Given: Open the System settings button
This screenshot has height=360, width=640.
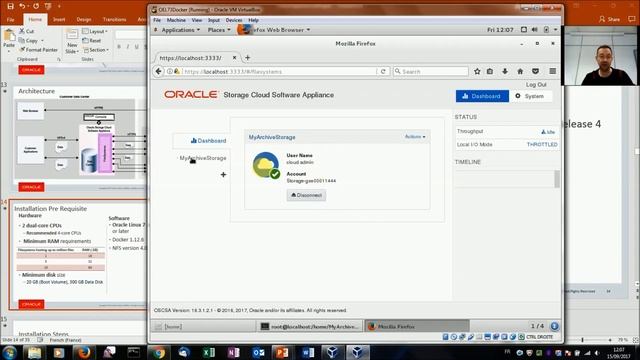Looking at the screenshot, I should coord(531,96).
